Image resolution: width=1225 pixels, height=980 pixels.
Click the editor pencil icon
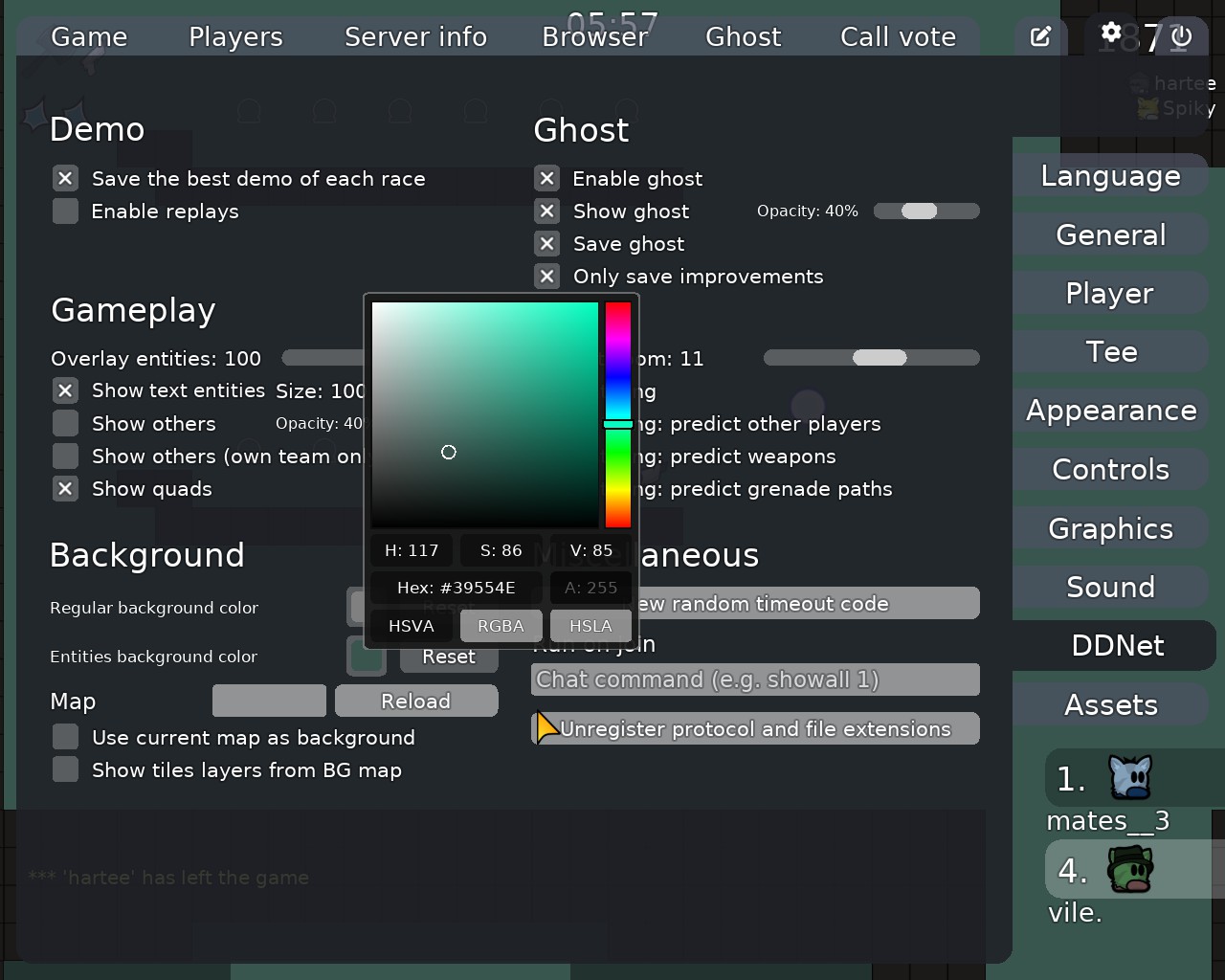1040,36
